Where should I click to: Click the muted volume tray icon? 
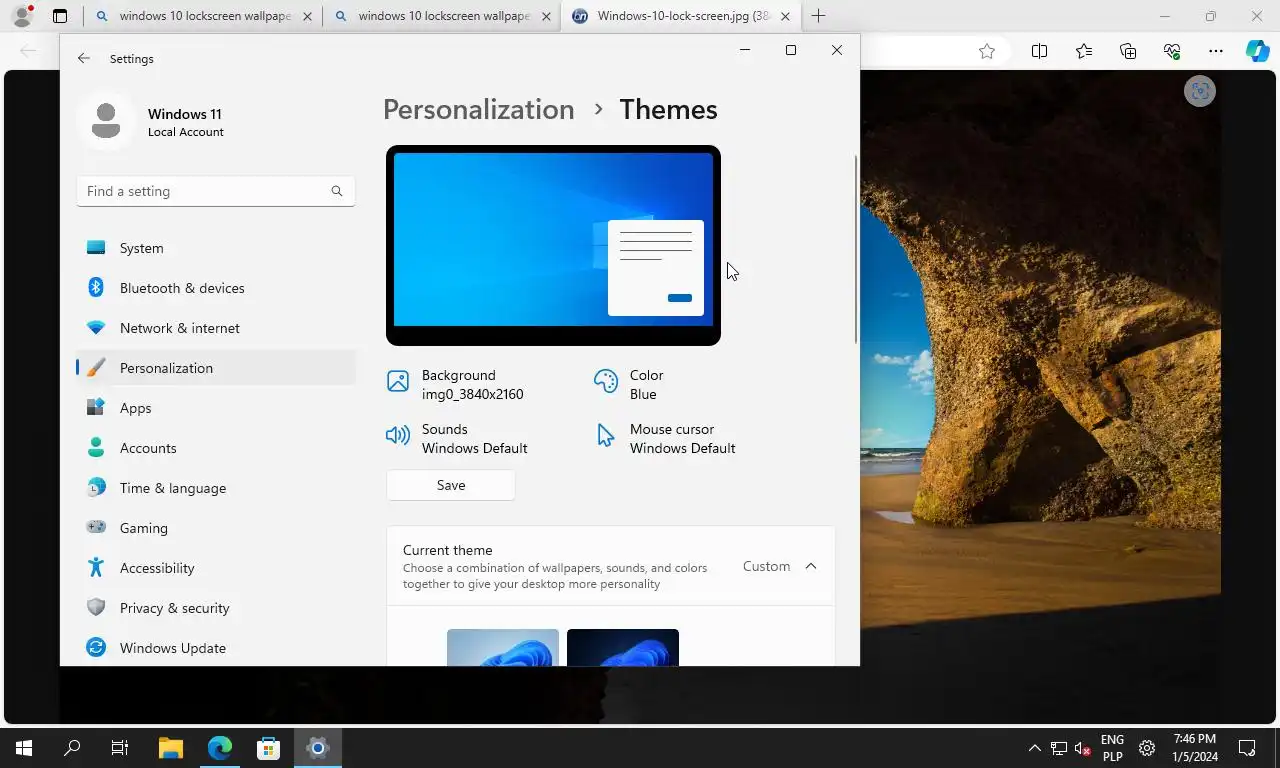(x=1083, y=748)
